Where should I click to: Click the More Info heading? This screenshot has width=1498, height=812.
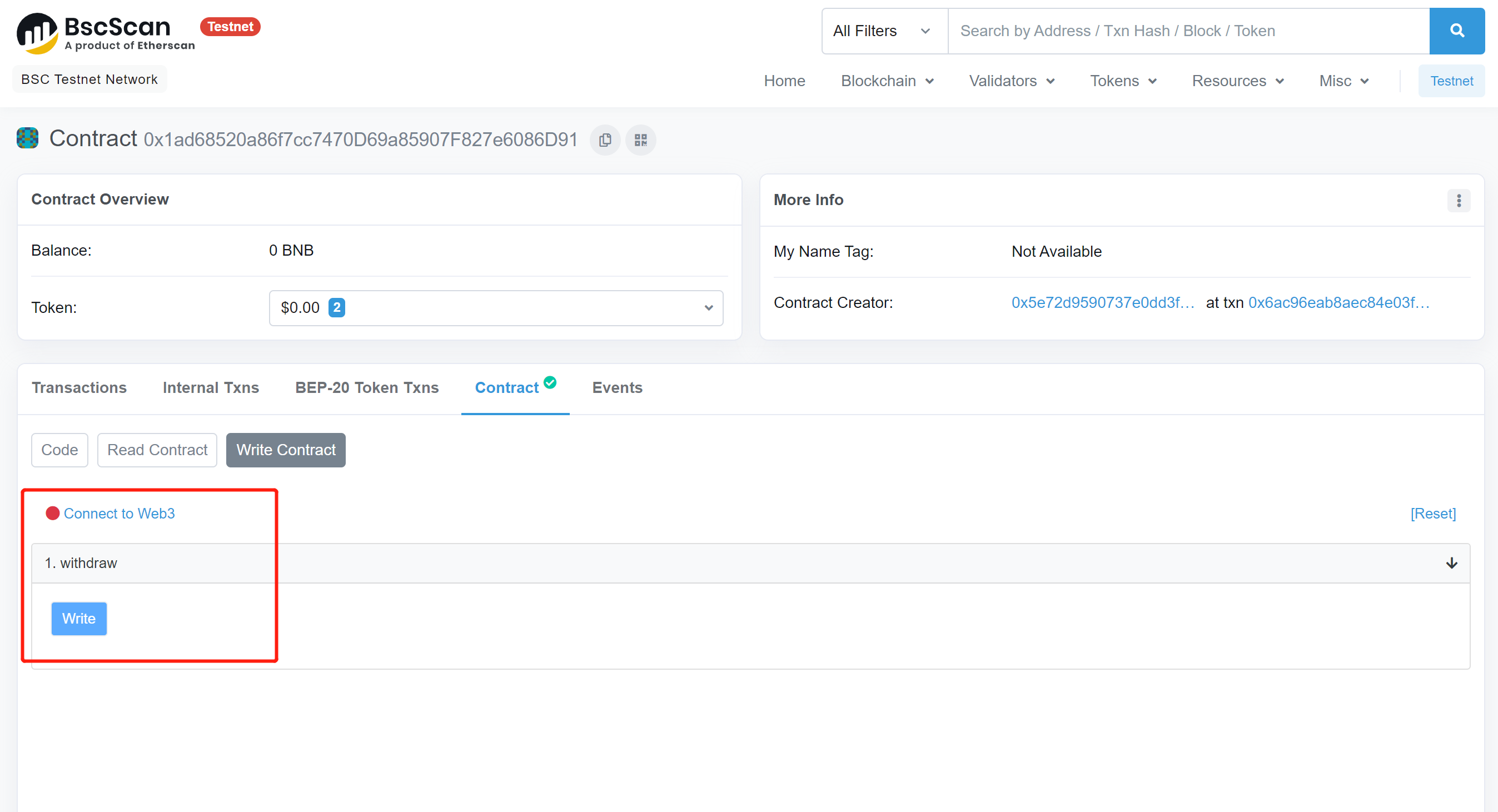click(808, 200)
